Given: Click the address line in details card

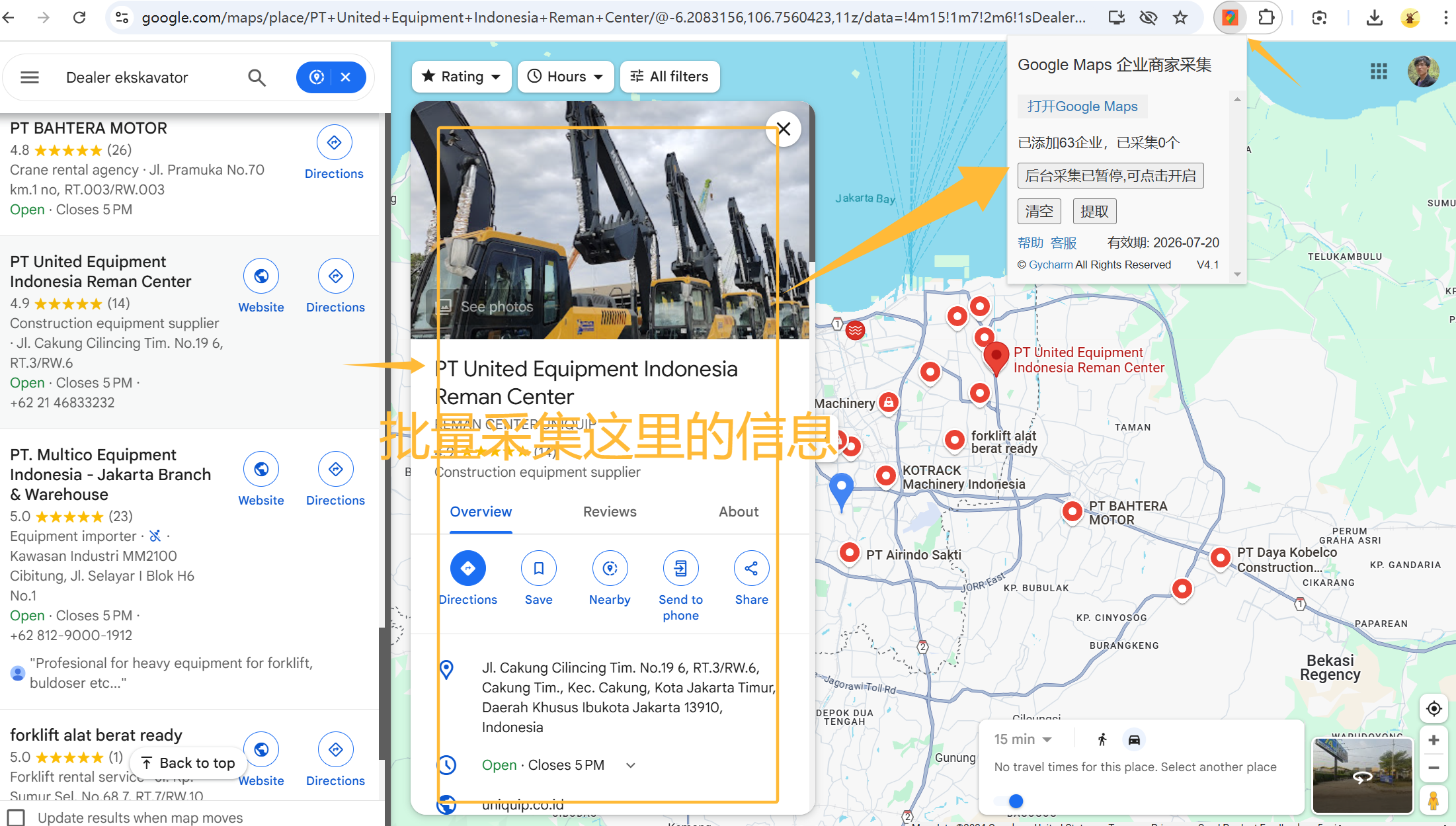Looking at the screenshot, I should point(628,698).
